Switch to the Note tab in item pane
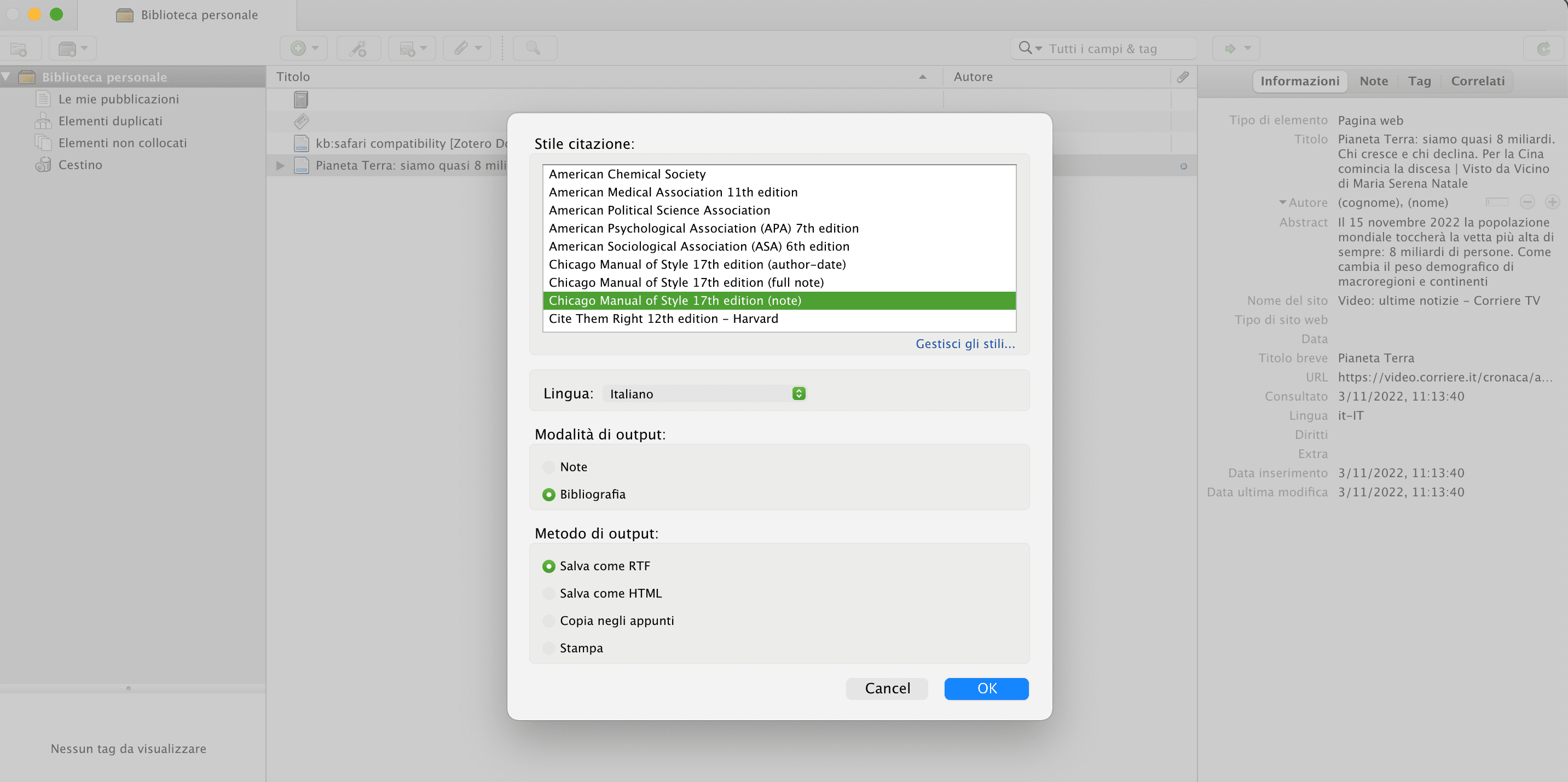Viewport: 1568px width, 782px height. pos(1374,81)
